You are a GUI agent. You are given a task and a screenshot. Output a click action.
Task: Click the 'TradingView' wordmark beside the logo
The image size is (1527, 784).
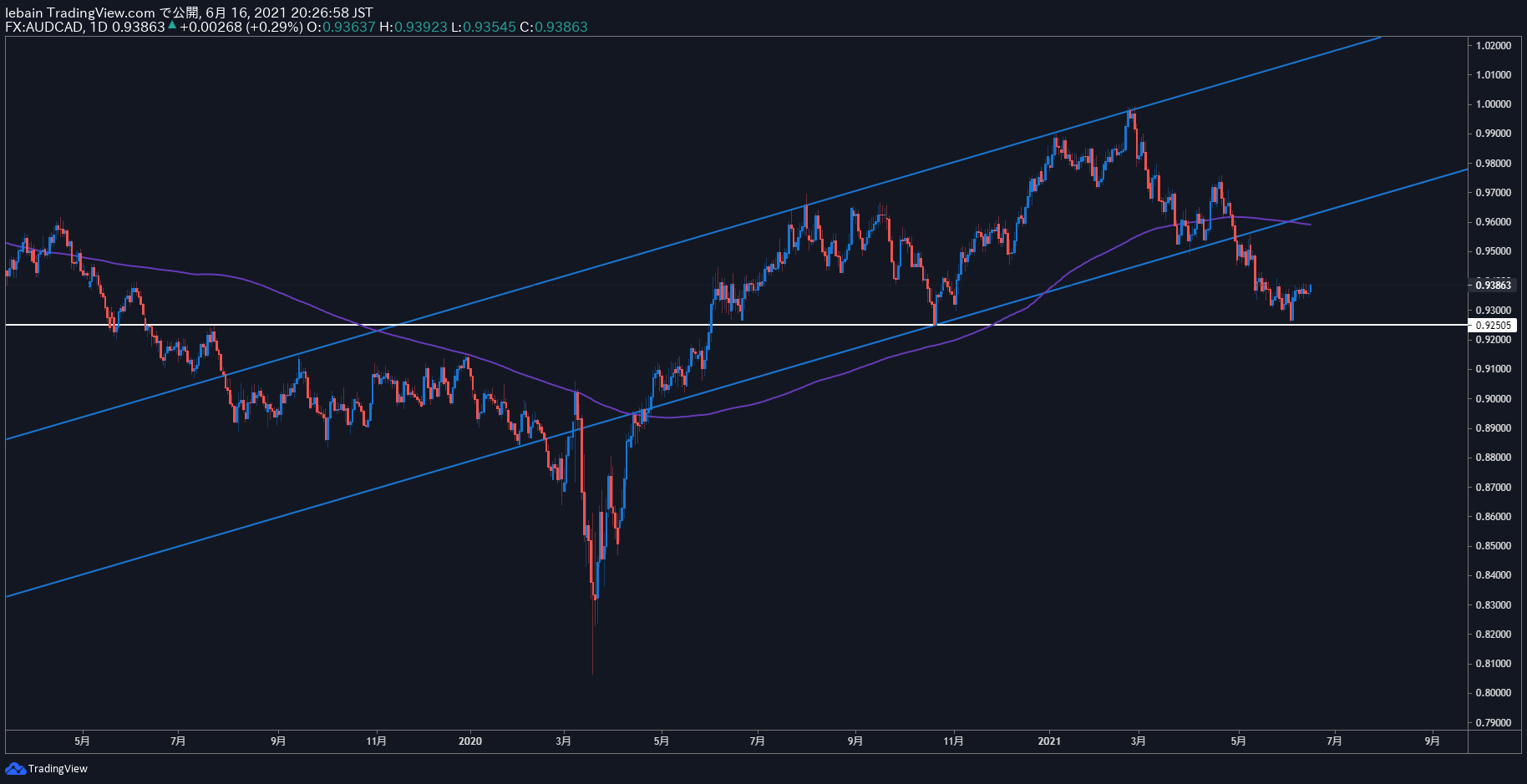[58, 769]
